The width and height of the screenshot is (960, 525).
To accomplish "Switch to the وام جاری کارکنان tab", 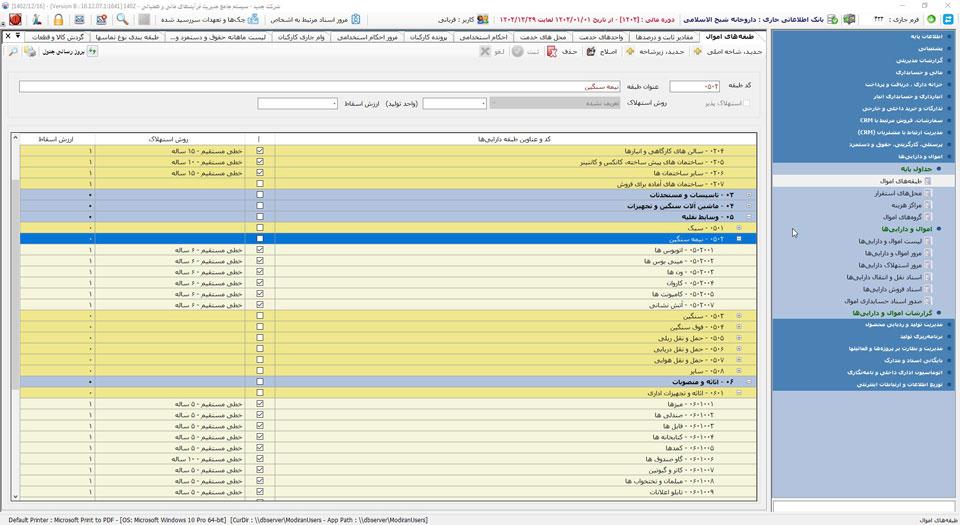I will pos(301,37).
